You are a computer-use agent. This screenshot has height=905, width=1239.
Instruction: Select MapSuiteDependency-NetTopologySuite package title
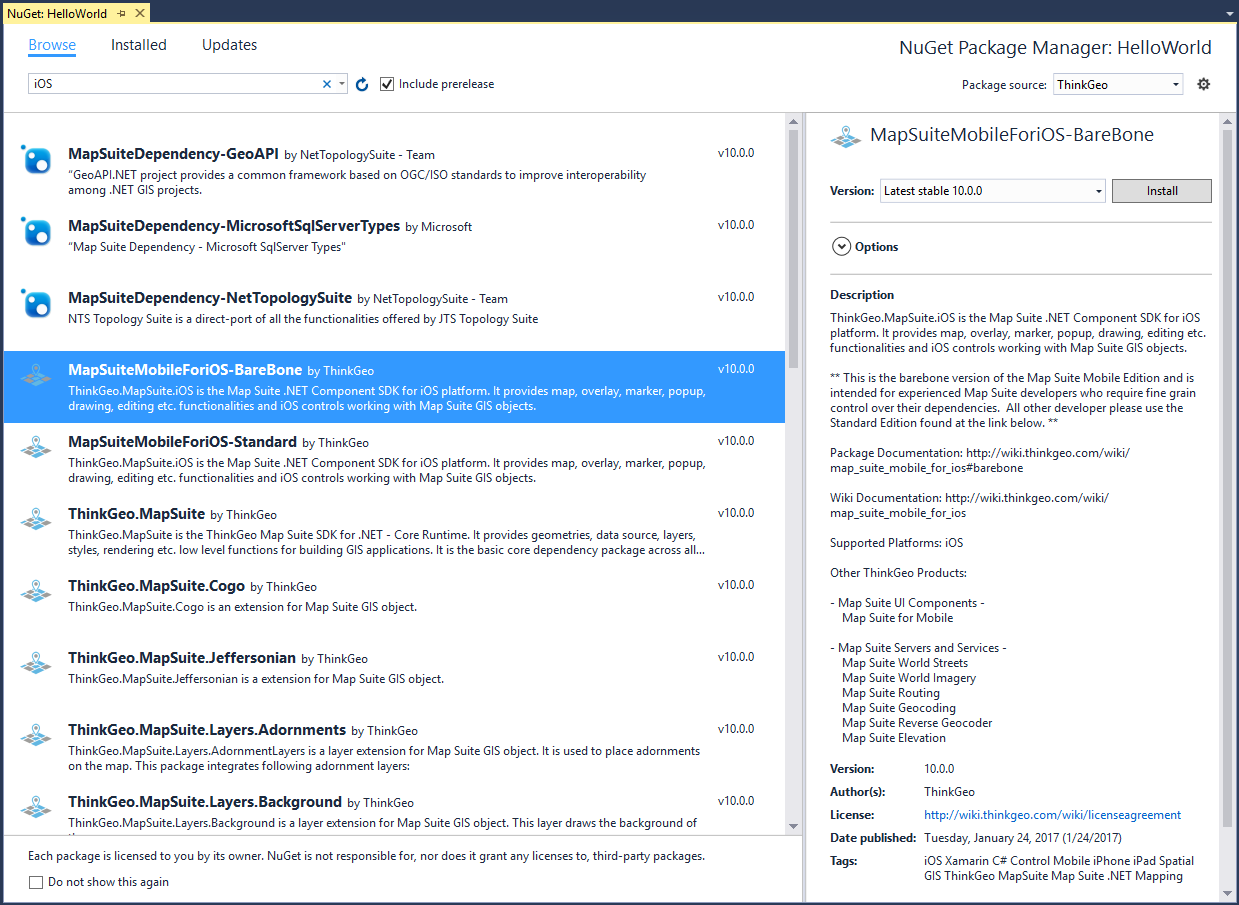210,298
